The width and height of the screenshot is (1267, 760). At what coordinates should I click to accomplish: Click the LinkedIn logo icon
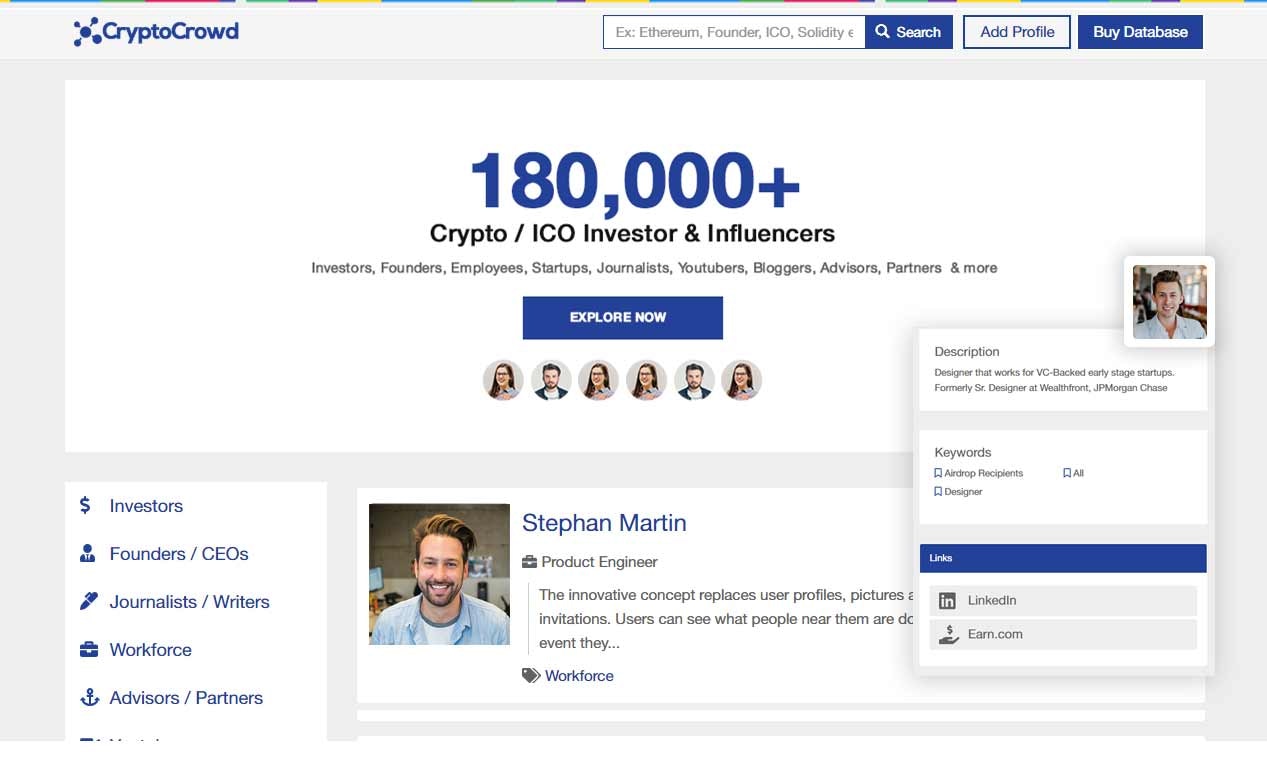[x=947, y=601]
